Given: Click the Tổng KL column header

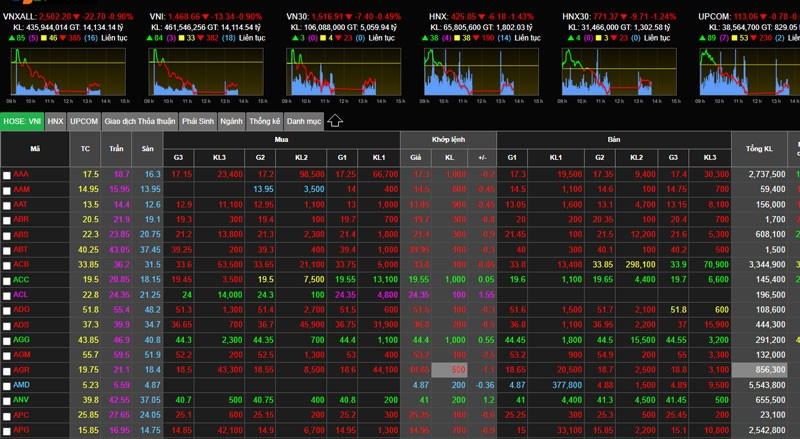Looking at the screenshot, I should click(x=759, y=149).
